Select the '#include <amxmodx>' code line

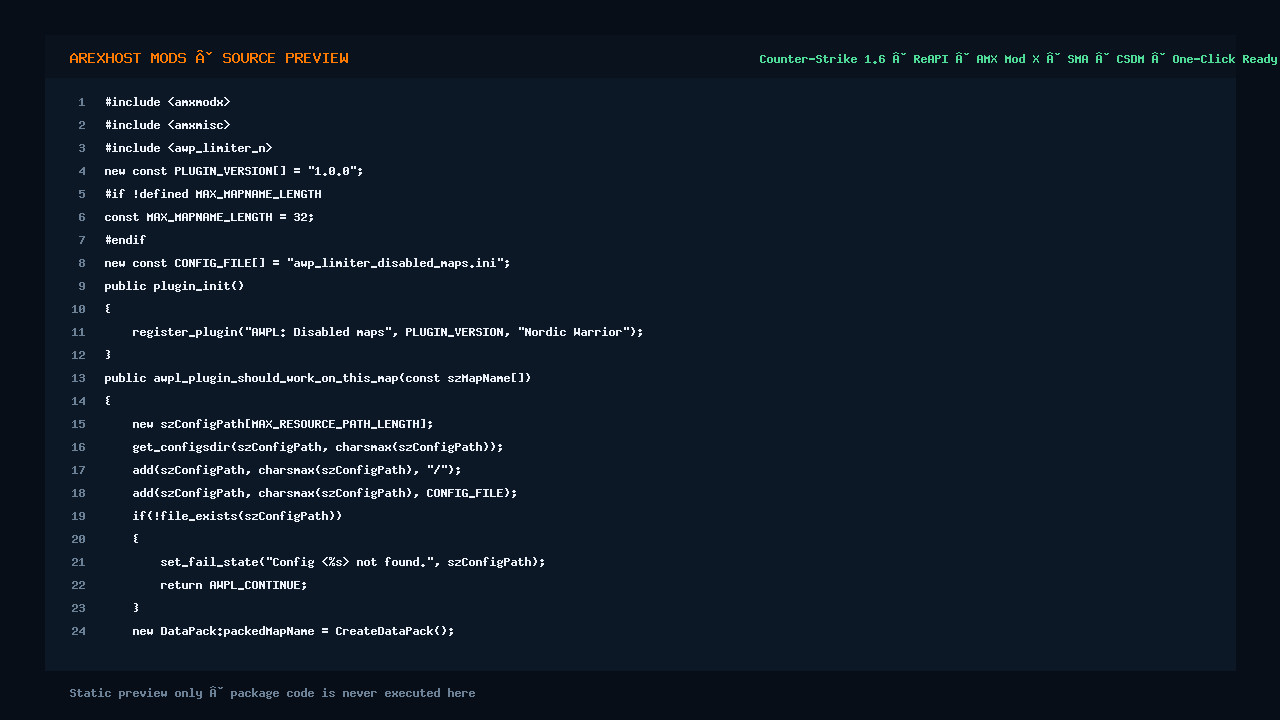(x=168, y=102)
